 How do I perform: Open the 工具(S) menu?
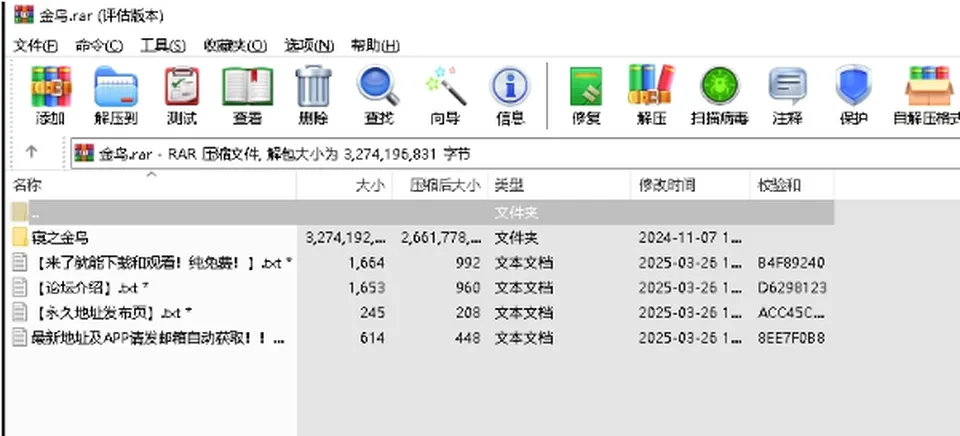click(x=162, y=46)
